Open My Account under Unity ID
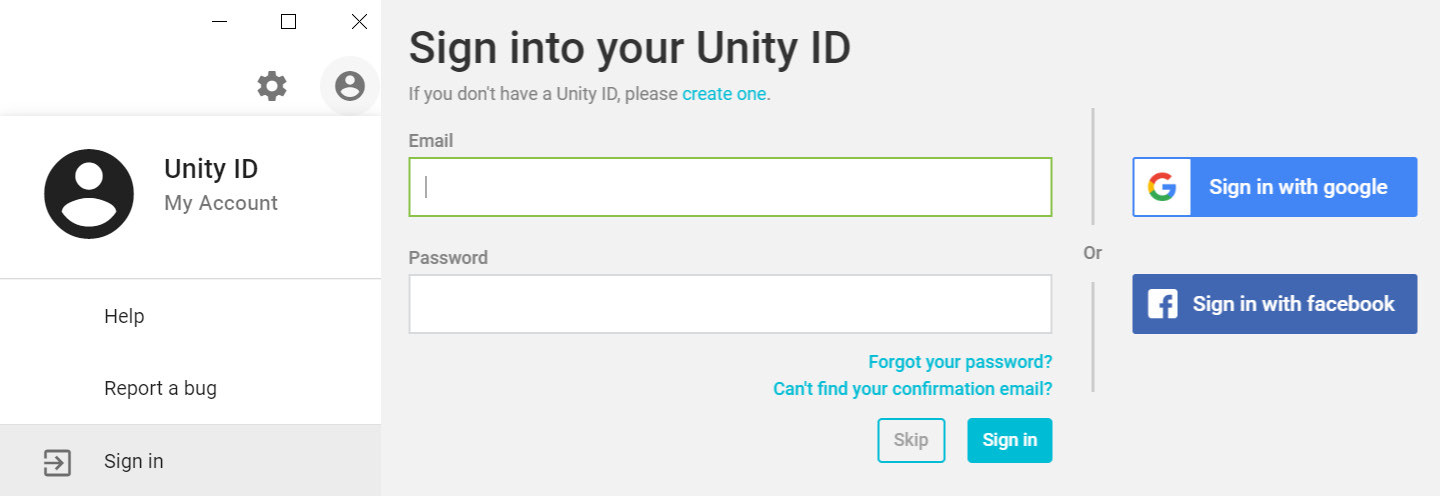1440x496 pixels. click(x=221, y=203)
